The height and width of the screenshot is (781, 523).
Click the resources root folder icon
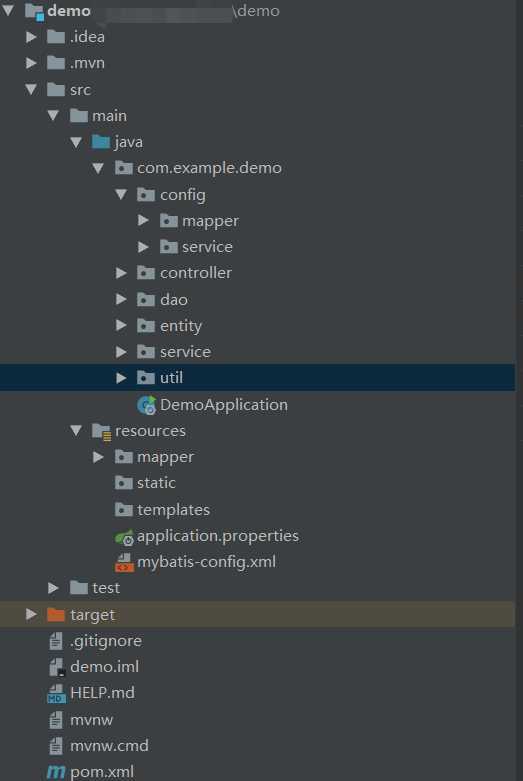pos(101,431)
